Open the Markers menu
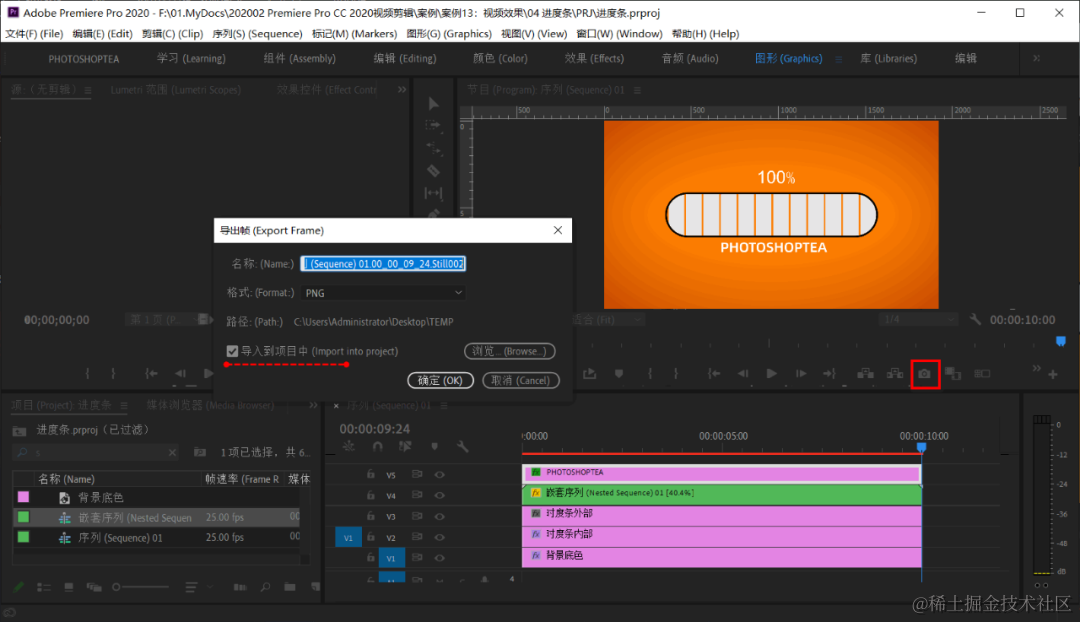This screenshot has width=1080, height=622. pos(355,34)
